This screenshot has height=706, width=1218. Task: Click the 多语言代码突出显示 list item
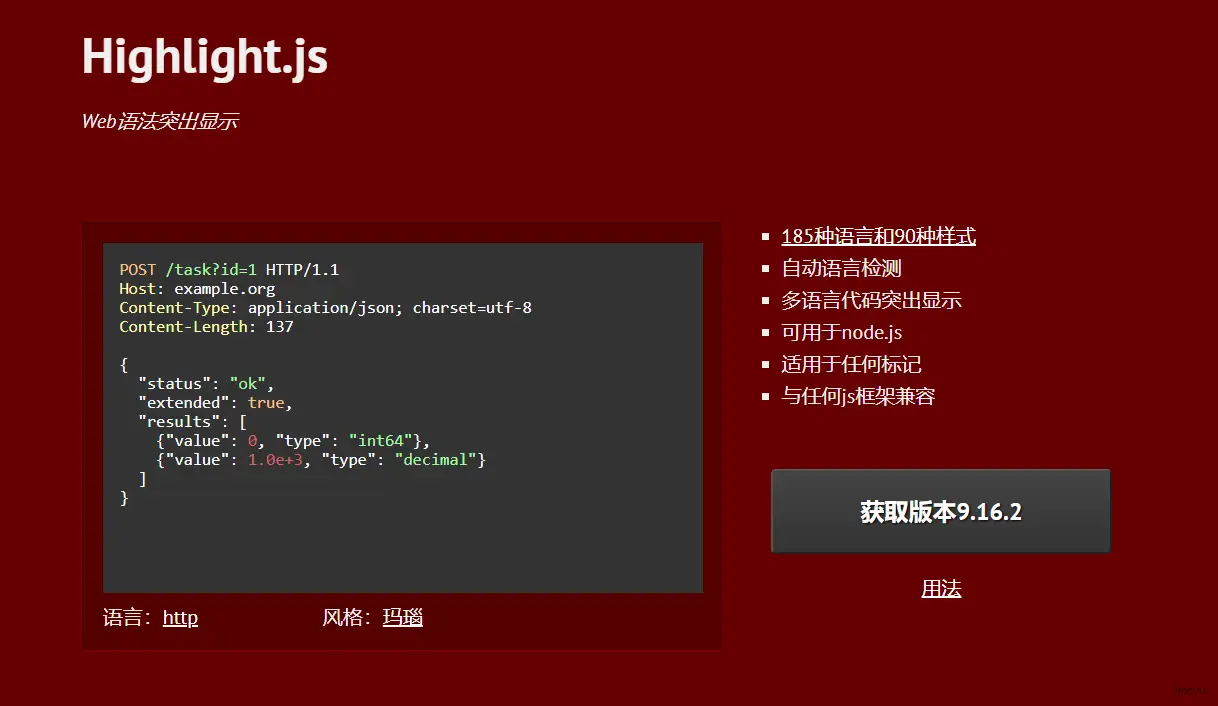click(871, 300)
